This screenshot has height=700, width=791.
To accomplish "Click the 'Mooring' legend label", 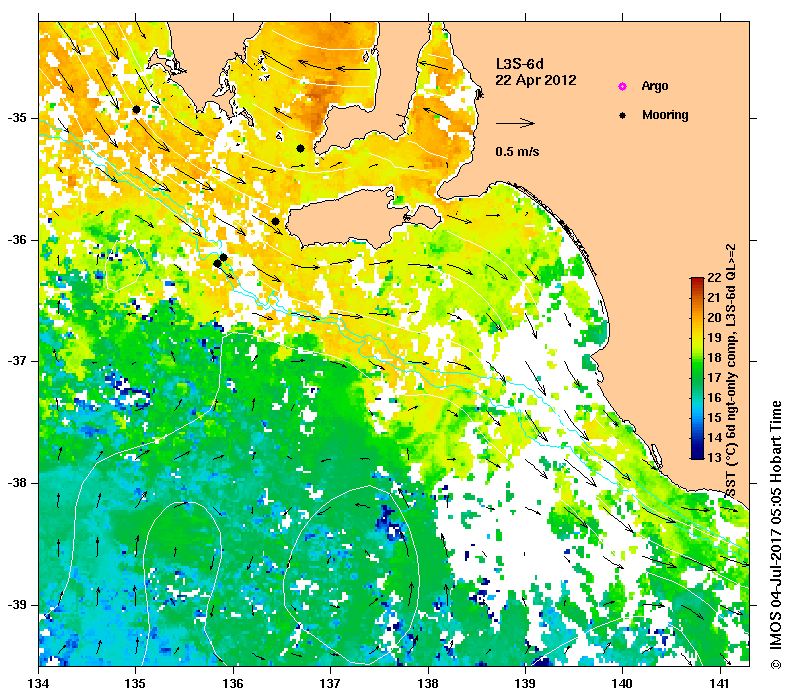I will (665, 115).
